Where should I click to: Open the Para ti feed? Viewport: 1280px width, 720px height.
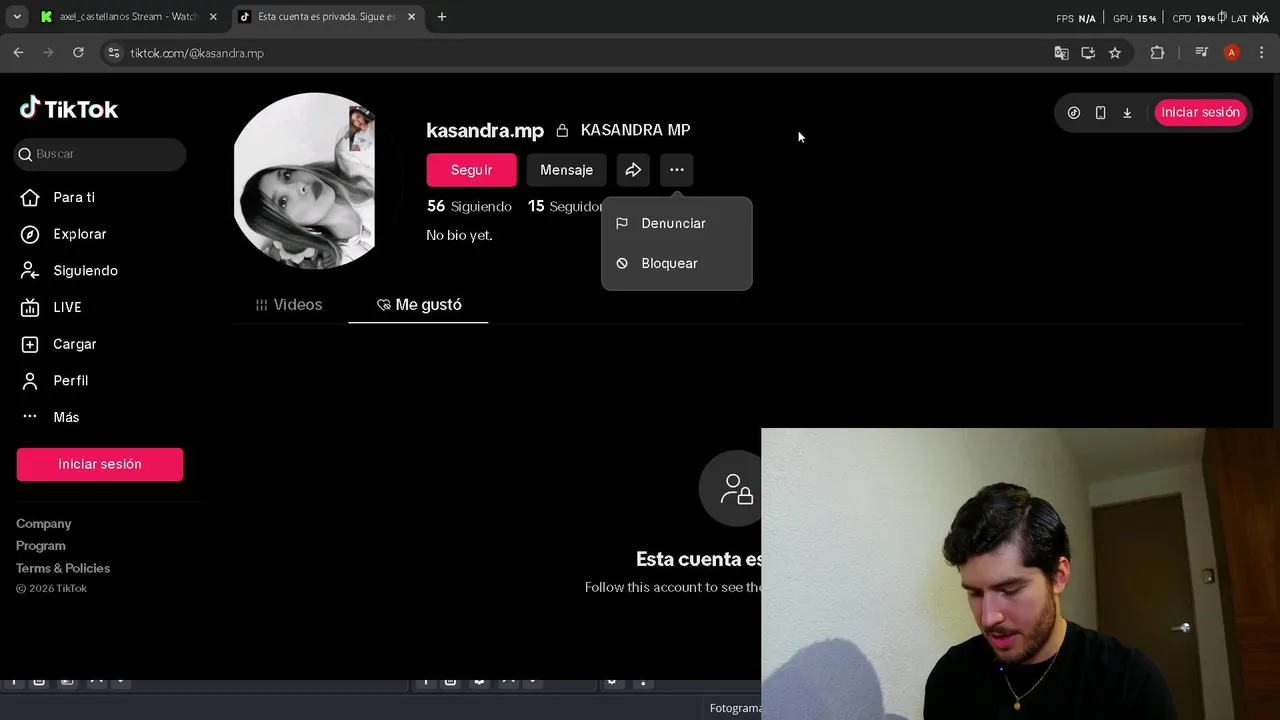pyautogui.click(x=60, y=197)
